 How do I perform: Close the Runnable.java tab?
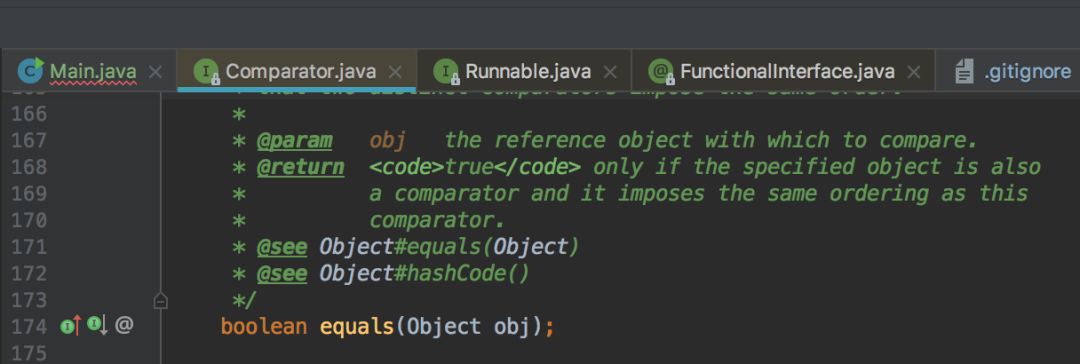[610, 72]
